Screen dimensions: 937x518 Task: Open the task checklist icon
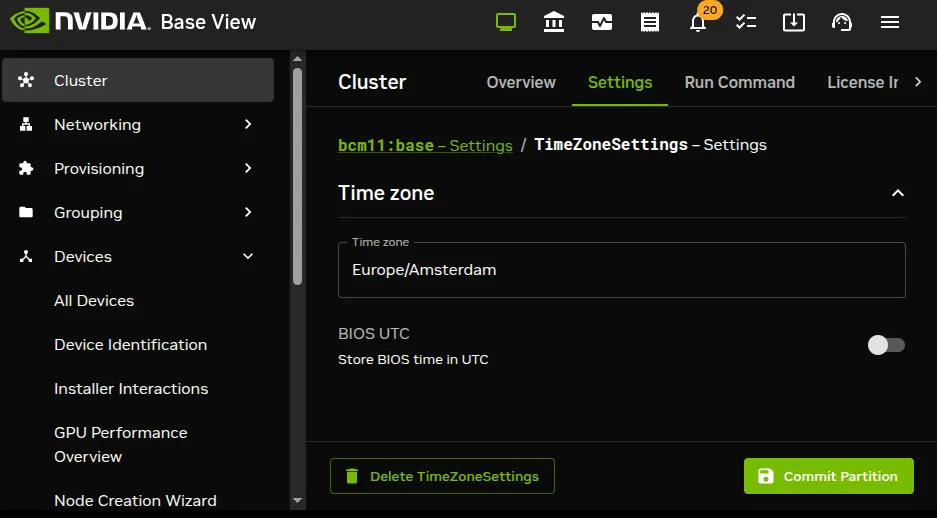[x=746, y=23]
